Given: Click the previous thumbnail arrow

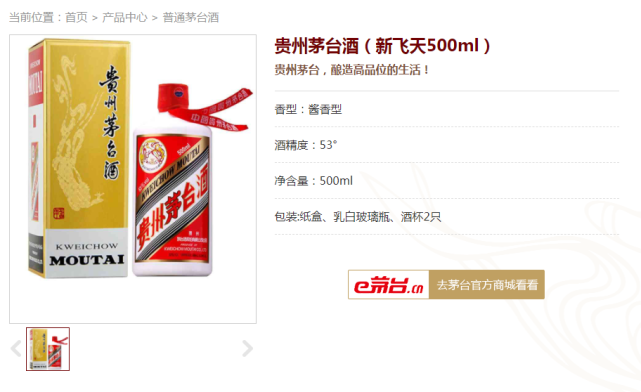Looking at the screenshot, I should click(16, 349).
